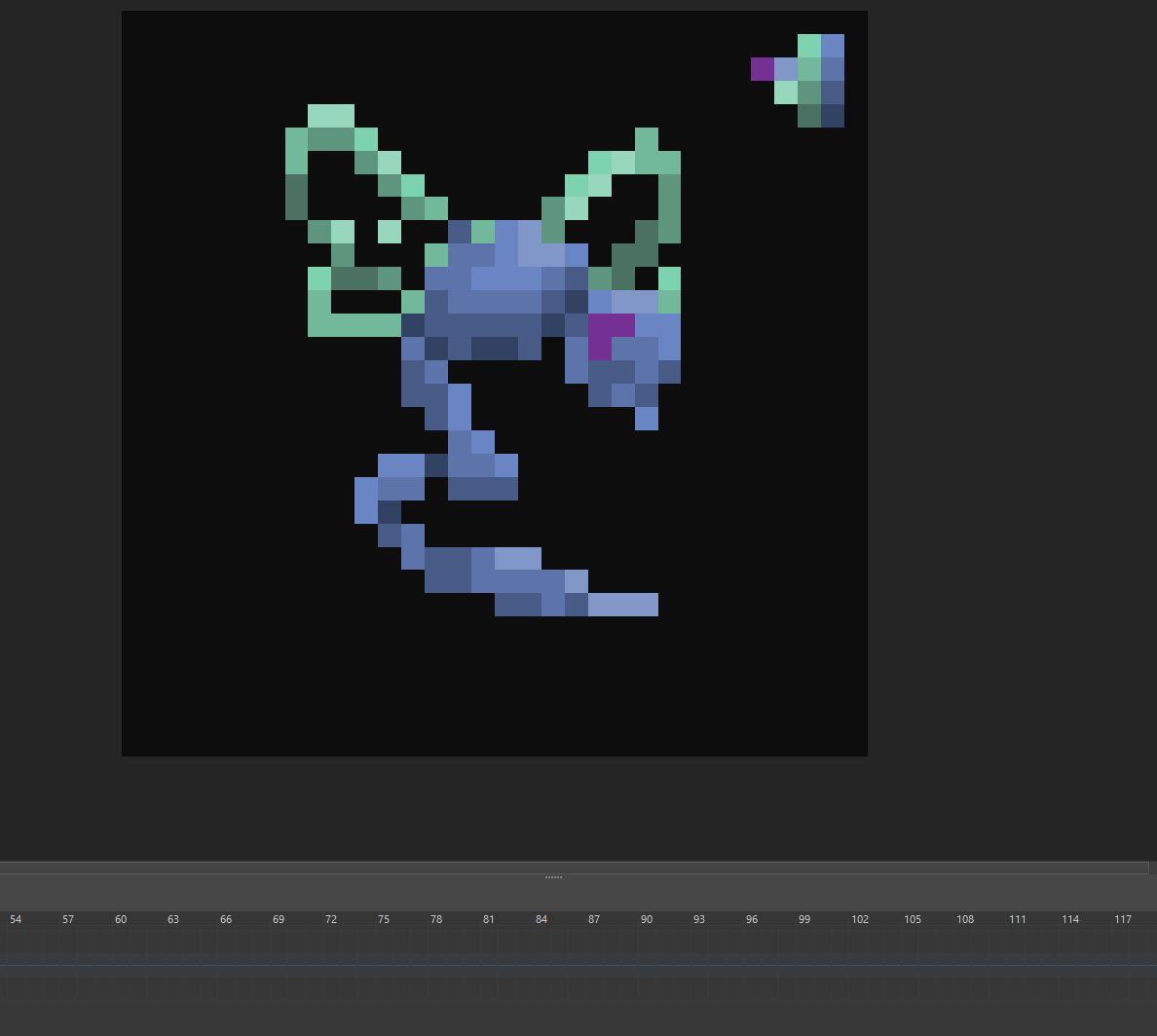Go to frame 108 on the timeline
The height and width of the screenshot is (1036, 1157).
tap(965, 919)
